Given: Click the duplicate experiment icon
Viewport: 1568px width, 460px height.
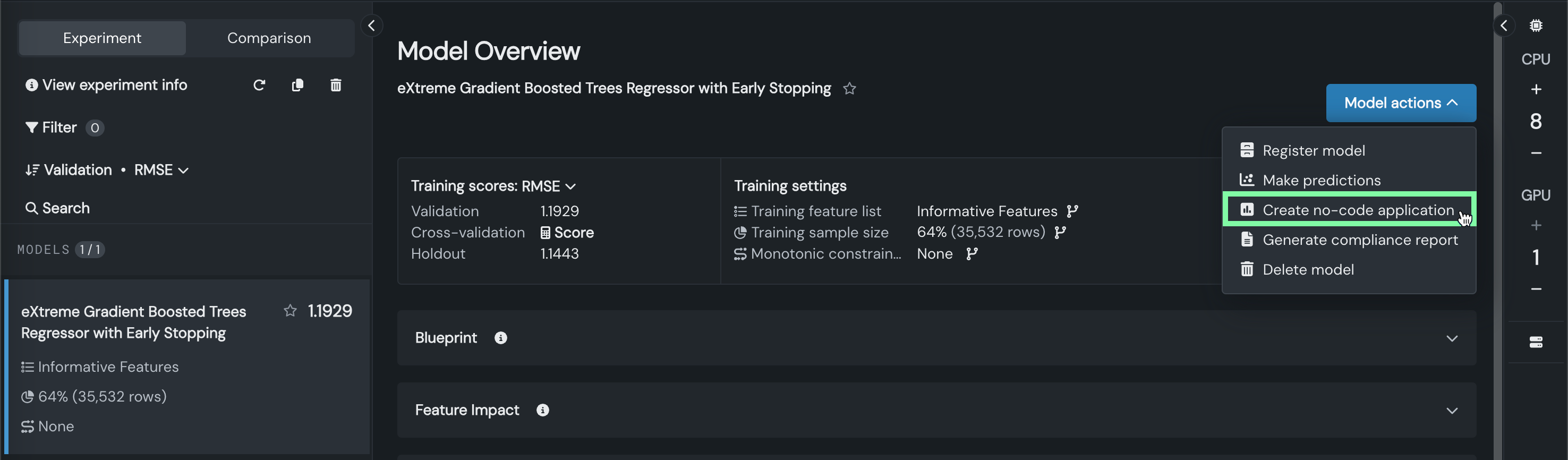Looking at the screenshot, I should pos(297,85).
